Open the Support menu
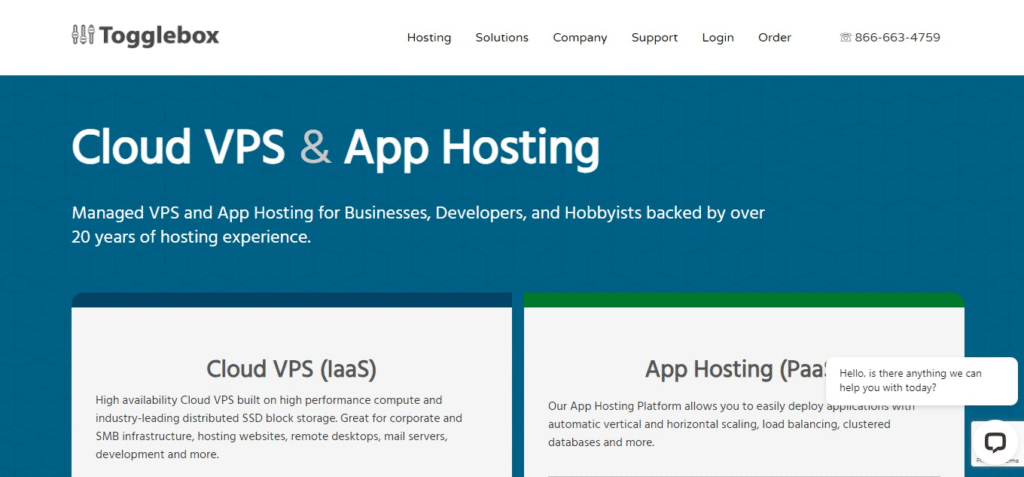This screenshot has height=477, width=1024. pos(654,38)
